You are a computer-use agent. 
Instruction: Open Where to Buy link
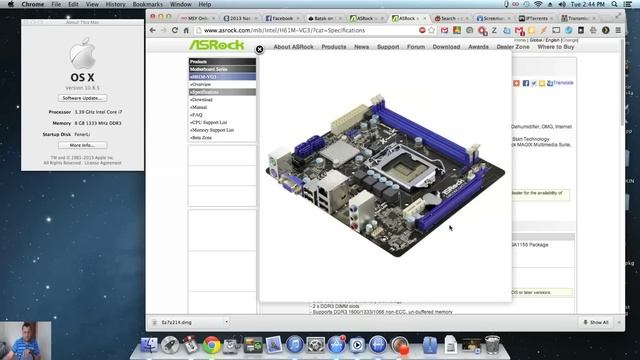pyautogui.click(x=556, y=47)
